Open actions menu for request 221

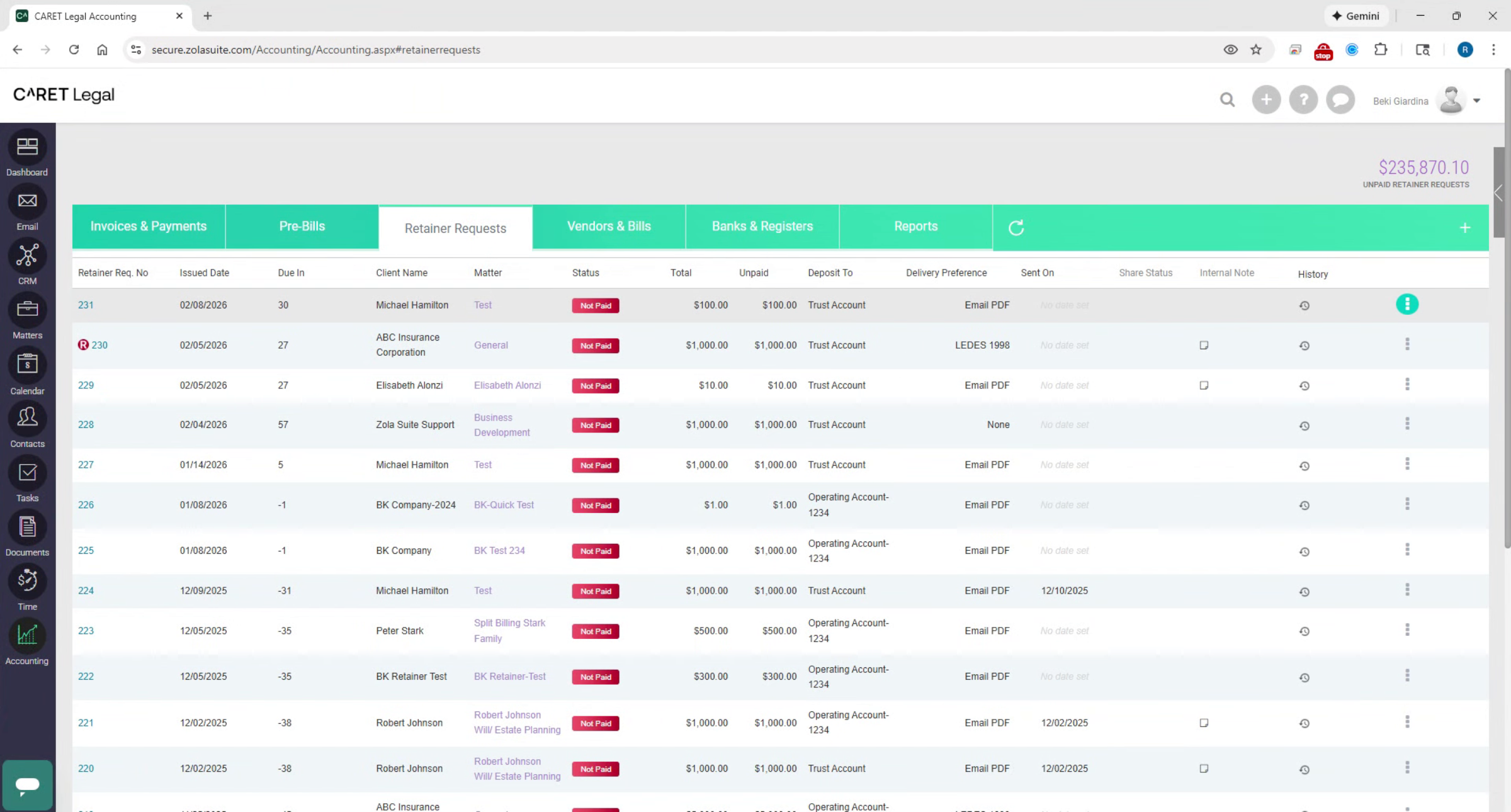1407,722
